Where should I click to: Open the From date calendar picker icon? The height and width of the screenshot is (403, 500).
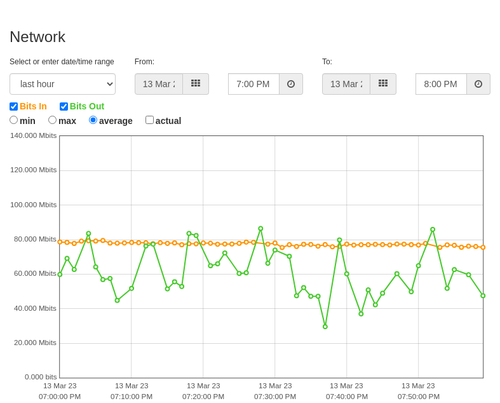click(196, 84)
